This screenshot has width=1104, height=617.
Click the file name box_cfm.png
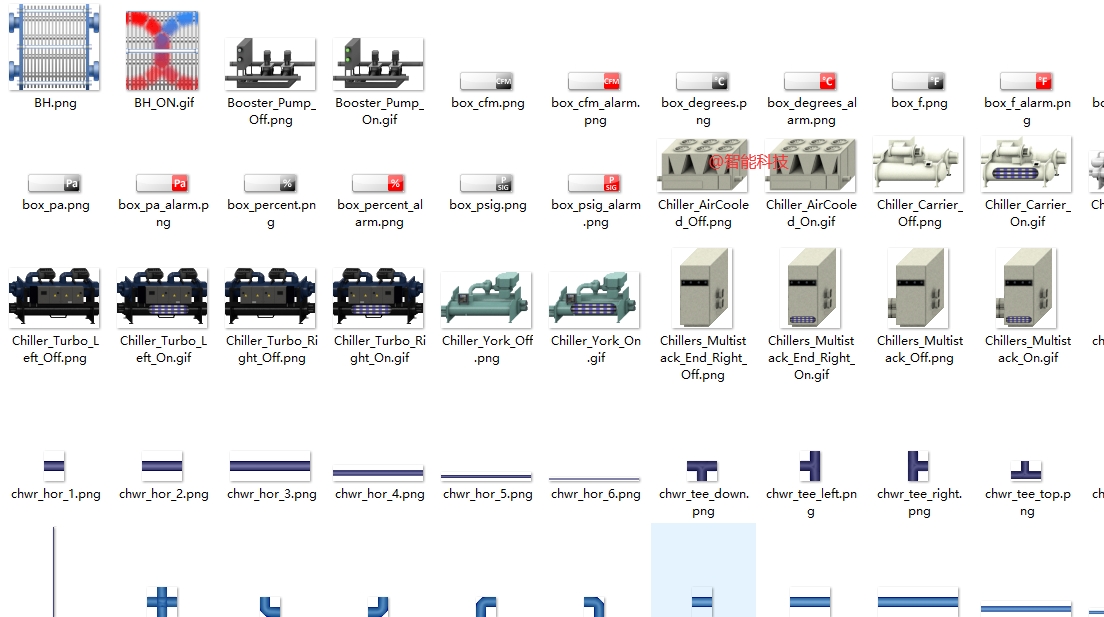[488, 104]
